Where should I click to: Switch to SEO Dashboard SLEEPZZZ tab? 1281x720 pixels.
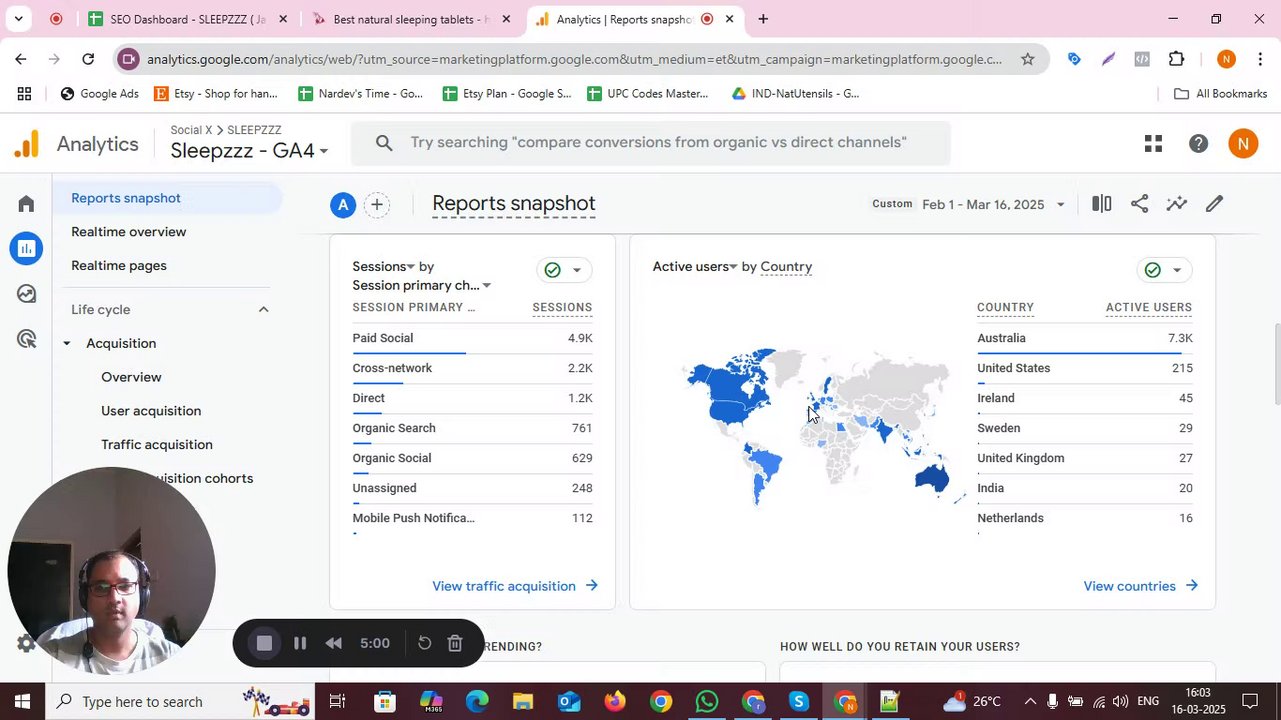tap(188, 19)
